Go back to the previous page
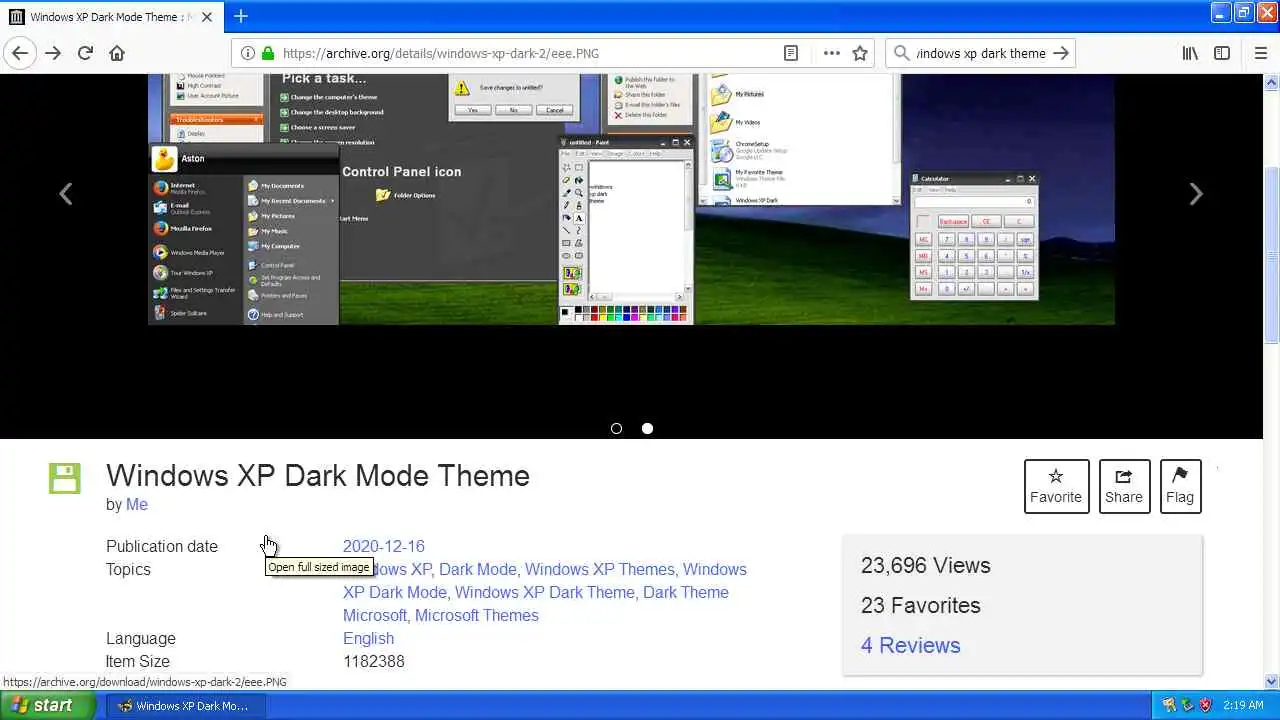1280x720 pixels. (x=20, y=53)
